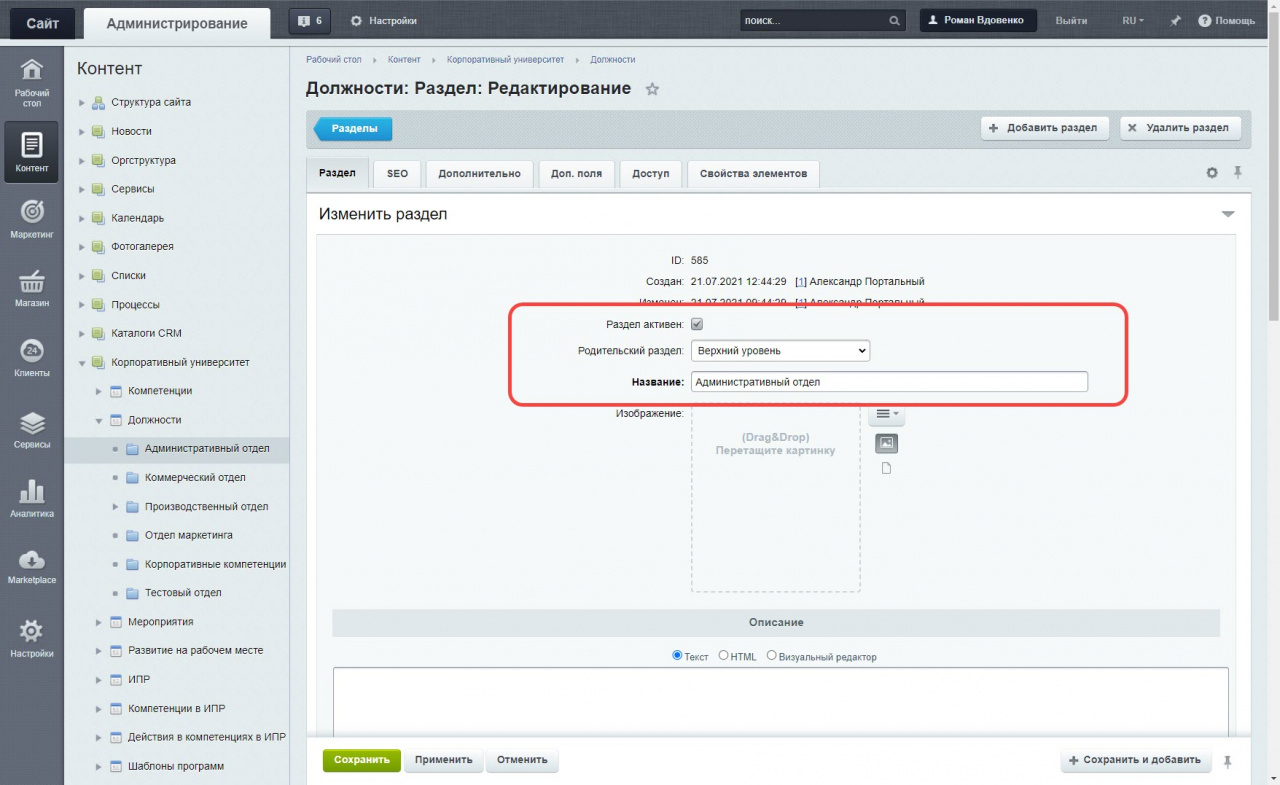
Task: Click the search magnifier icon
Action: 894,21
